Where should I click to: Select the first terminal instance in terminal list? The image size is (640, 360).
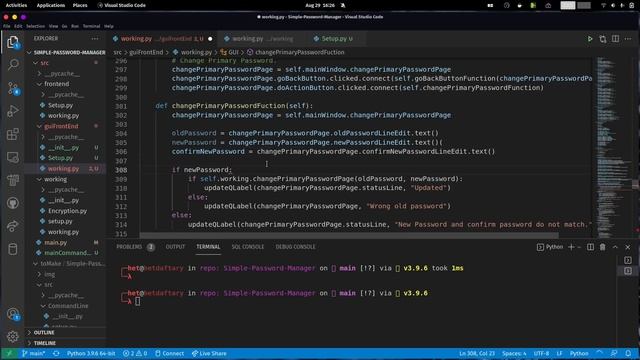[628, 260]
